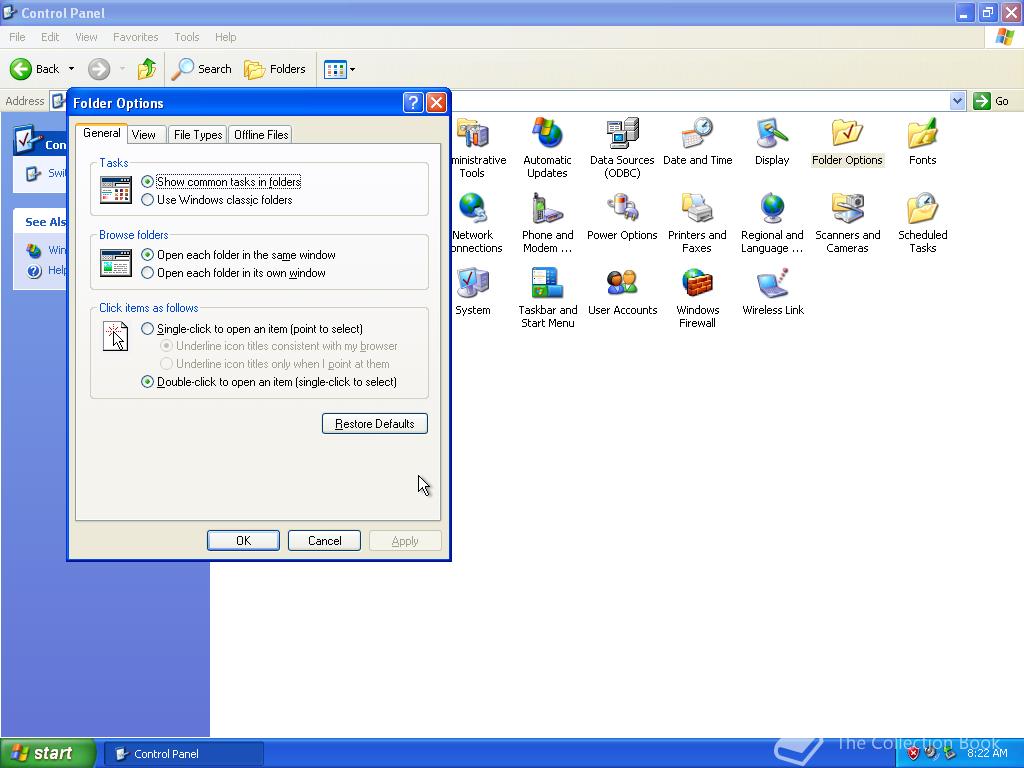Open Scanners and Cameras icon

pyautogui.click(x=847, y=223)
